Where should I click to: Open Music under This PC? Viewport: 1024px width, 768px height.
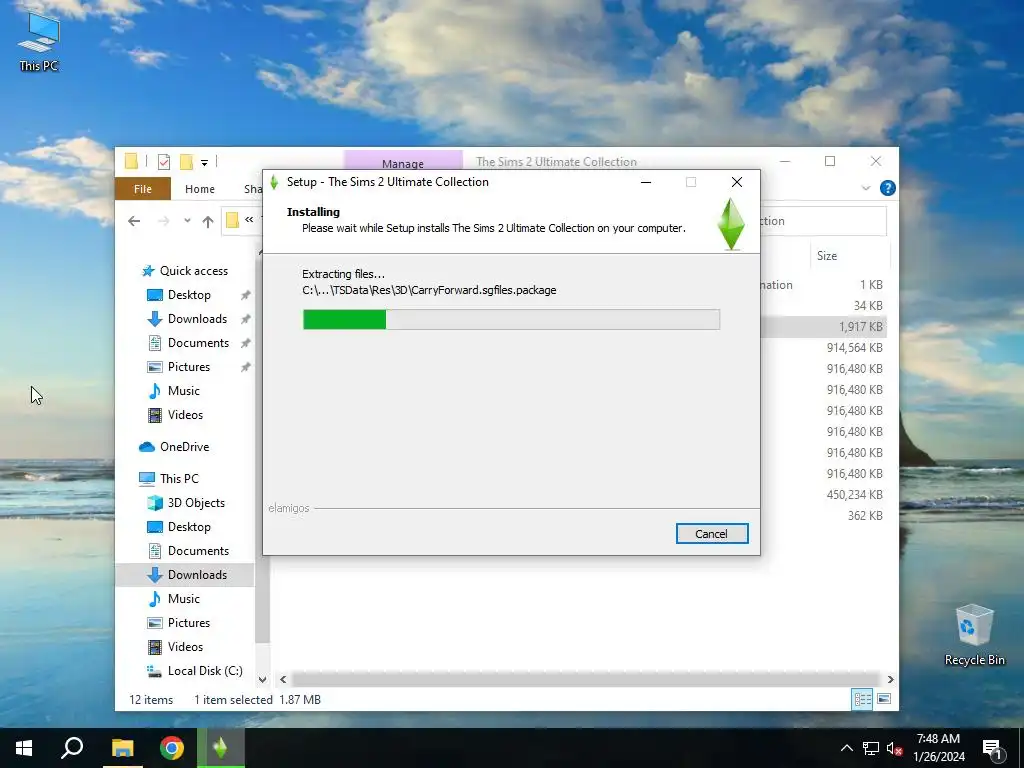174,599
